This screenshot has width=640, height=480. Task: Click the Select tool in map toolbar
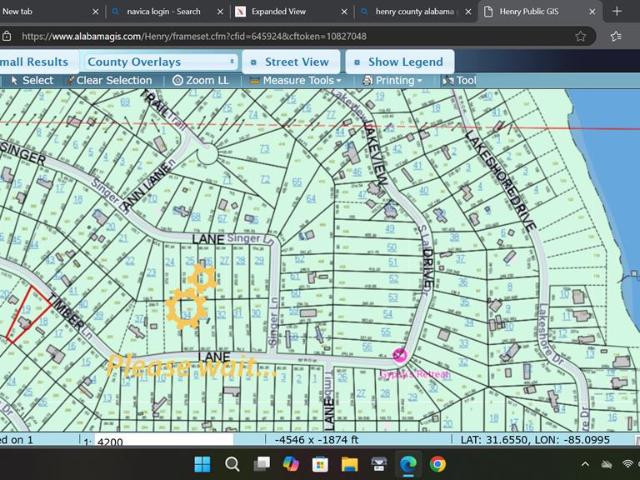[31, 80]
